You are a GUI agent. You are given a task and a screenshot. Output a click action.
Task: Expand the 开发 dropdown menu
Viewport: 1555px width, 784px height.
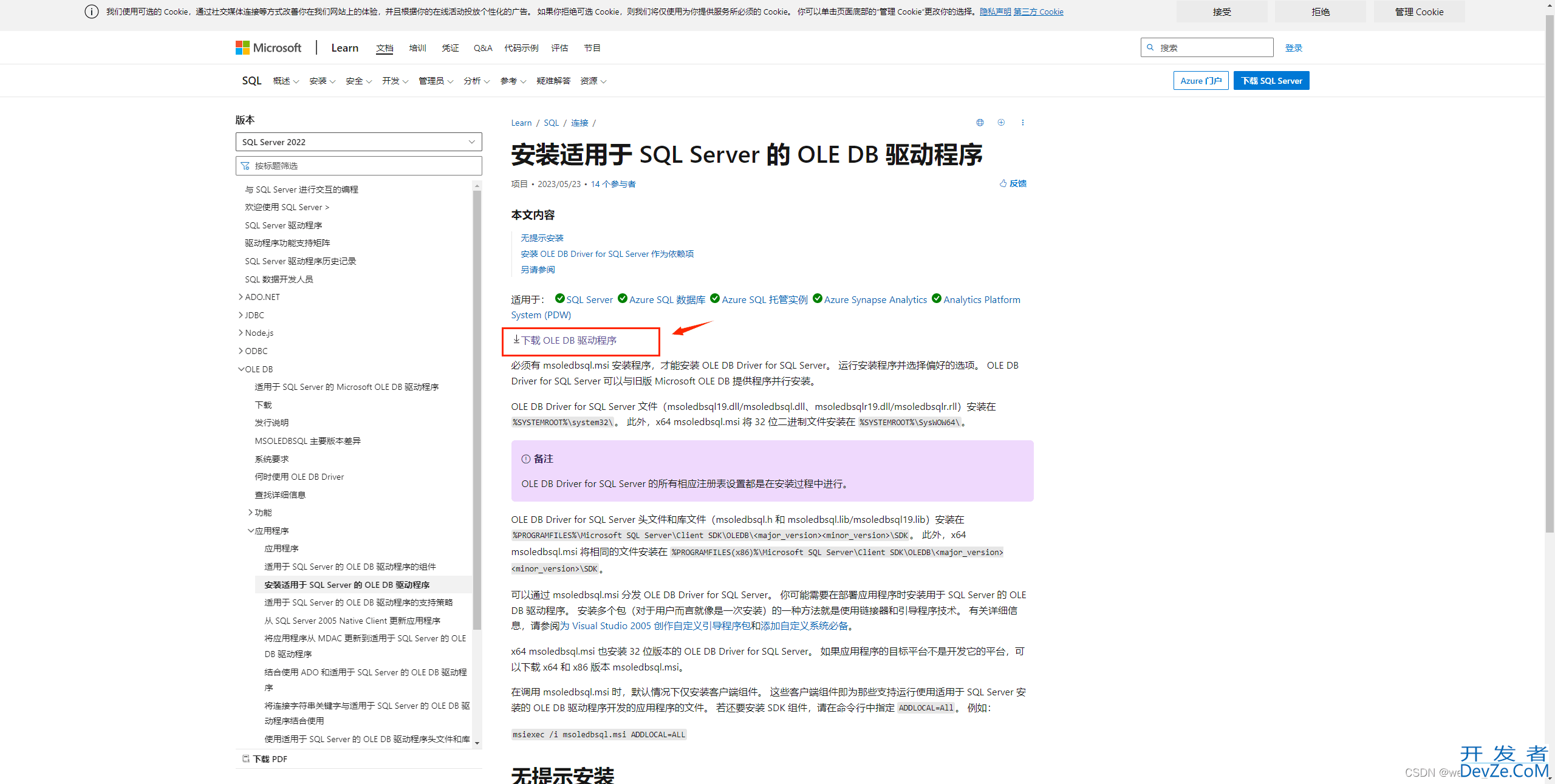pos(395,81)
